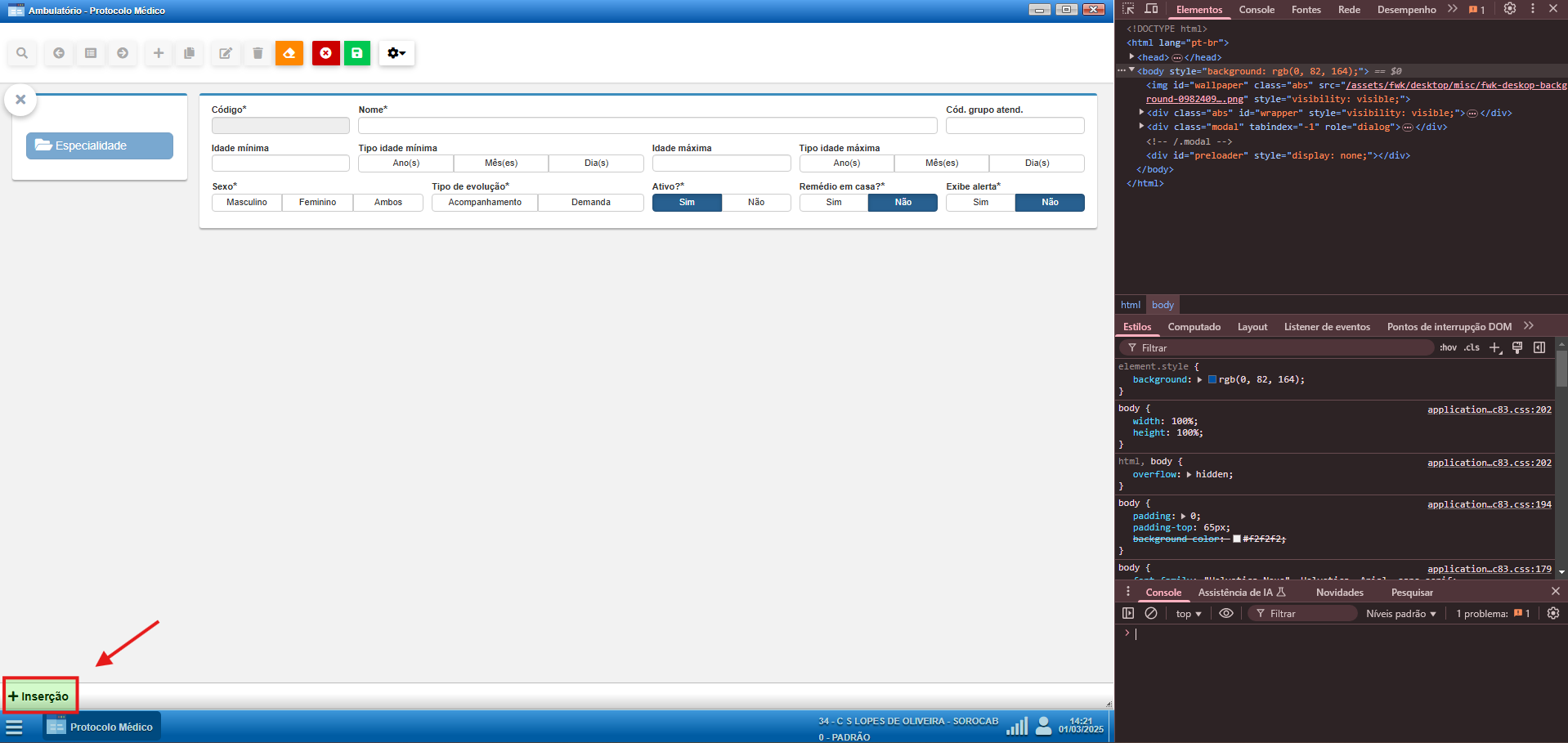The image size is (1568, 743).
Task: Click the trash delete icon
Action: point(258,53)
